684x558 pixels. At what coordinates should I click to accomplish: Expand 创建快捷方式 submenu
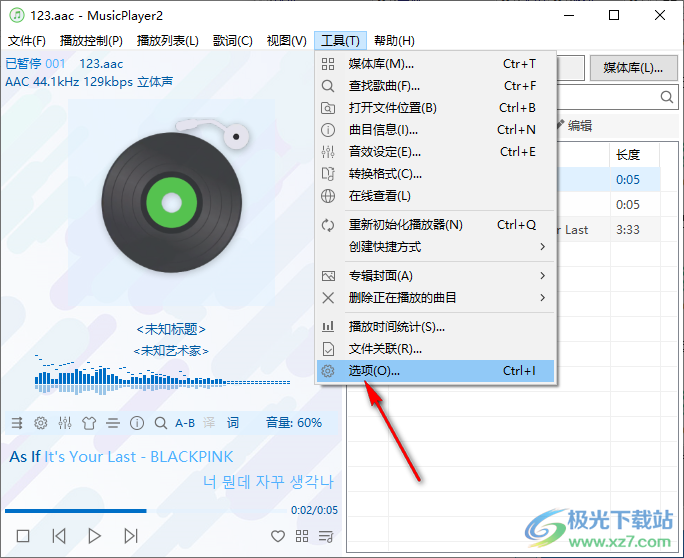[435, 247]
